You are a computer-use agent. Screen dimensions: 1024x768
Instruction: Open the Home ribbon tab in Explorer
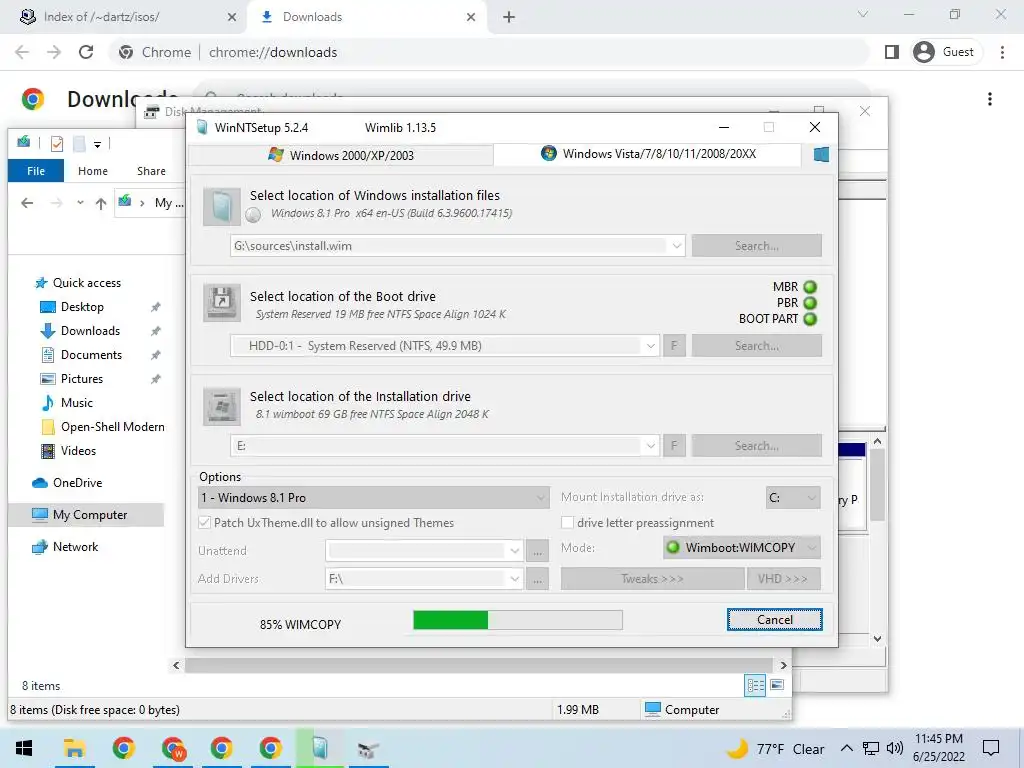click(93, 171)
